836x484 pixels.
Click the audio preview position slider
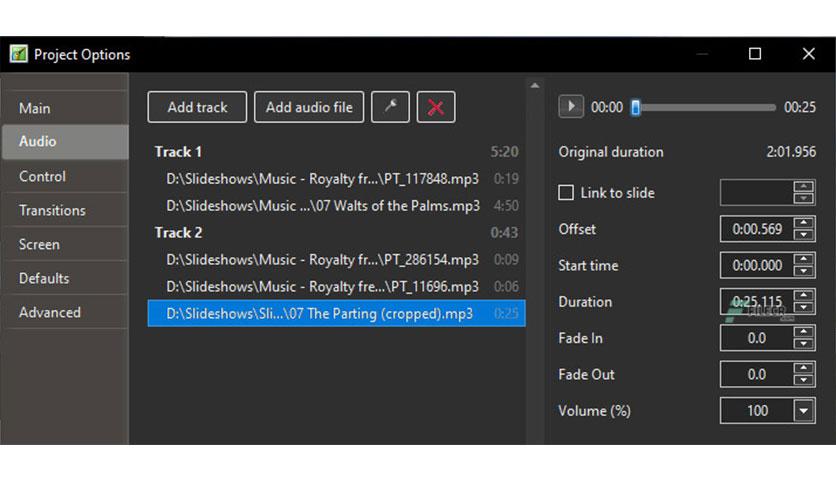(x=703, y=108)
